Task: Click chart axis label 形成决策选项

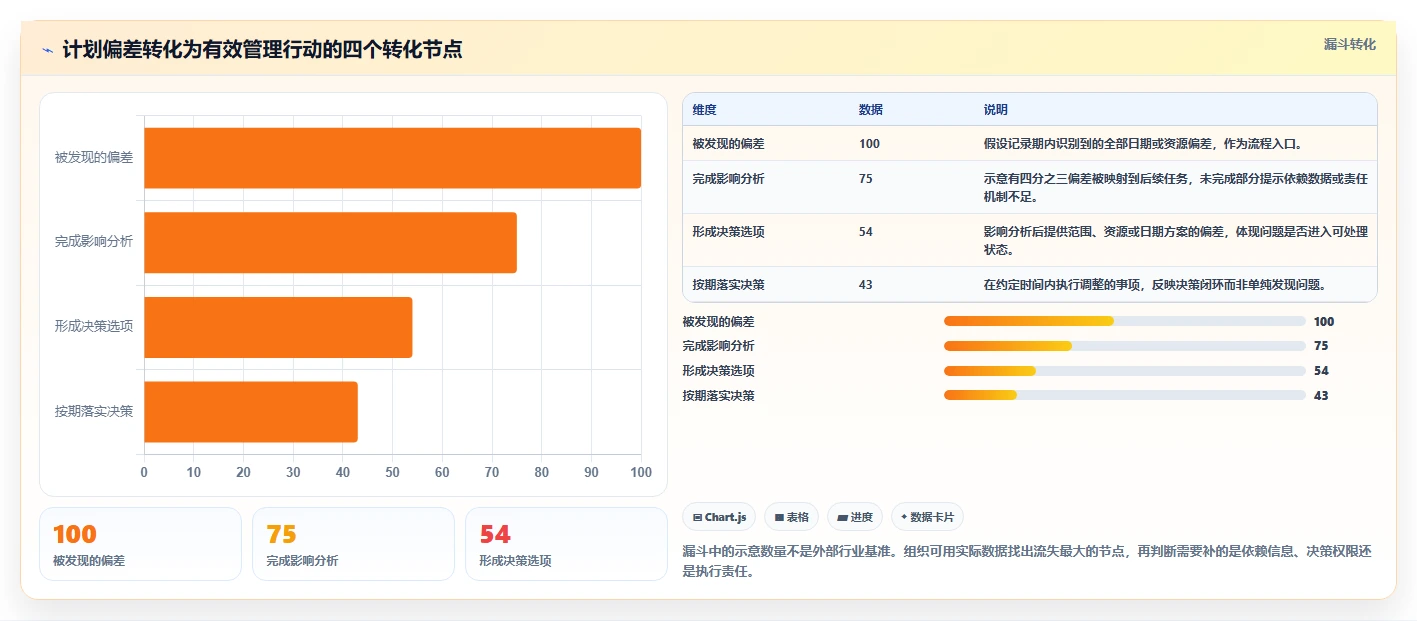Action: [94, 327]
